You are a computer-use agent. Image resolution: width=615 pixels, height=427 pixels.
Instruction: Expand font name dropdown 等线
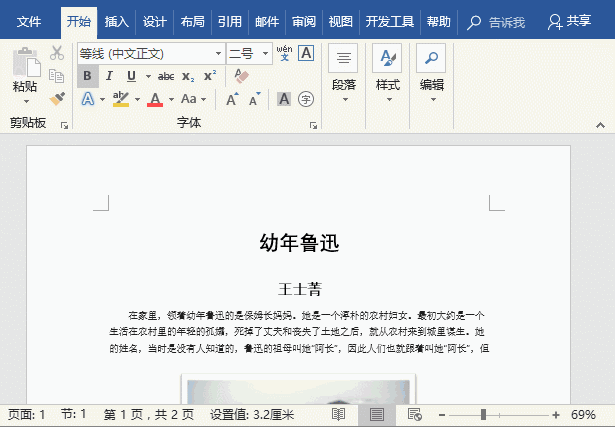click(218, 53)
